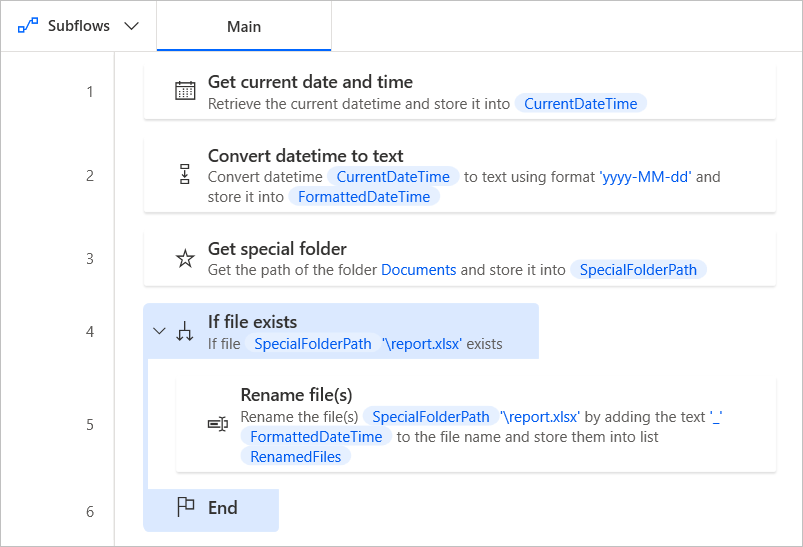The width and height of the screenshot is (803, 547).
Task: Select the Get current date and time action
Action: [x=460, y=92]
